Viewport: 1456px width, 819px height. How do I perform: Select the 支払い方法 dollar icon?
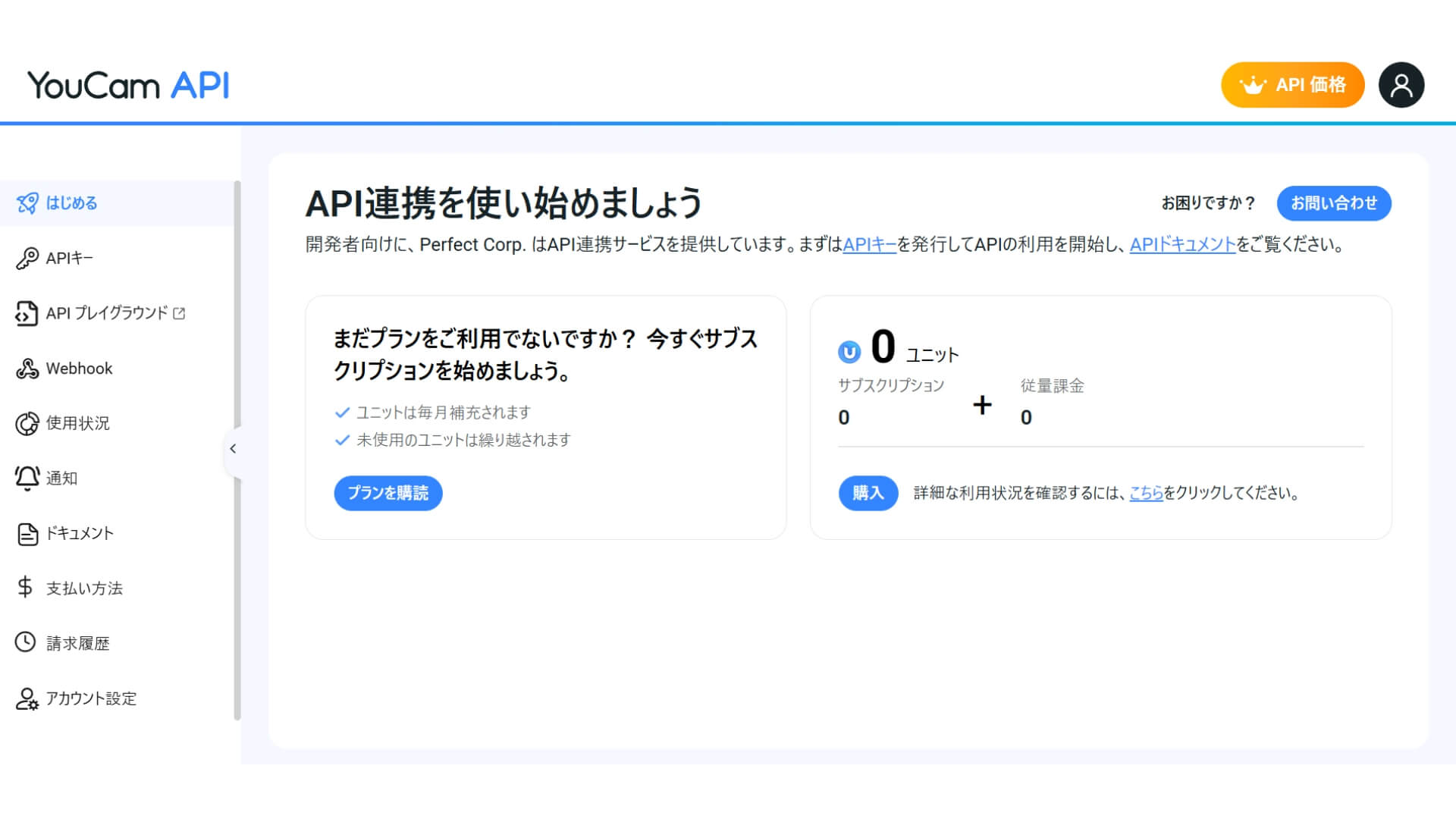point(24,588)
